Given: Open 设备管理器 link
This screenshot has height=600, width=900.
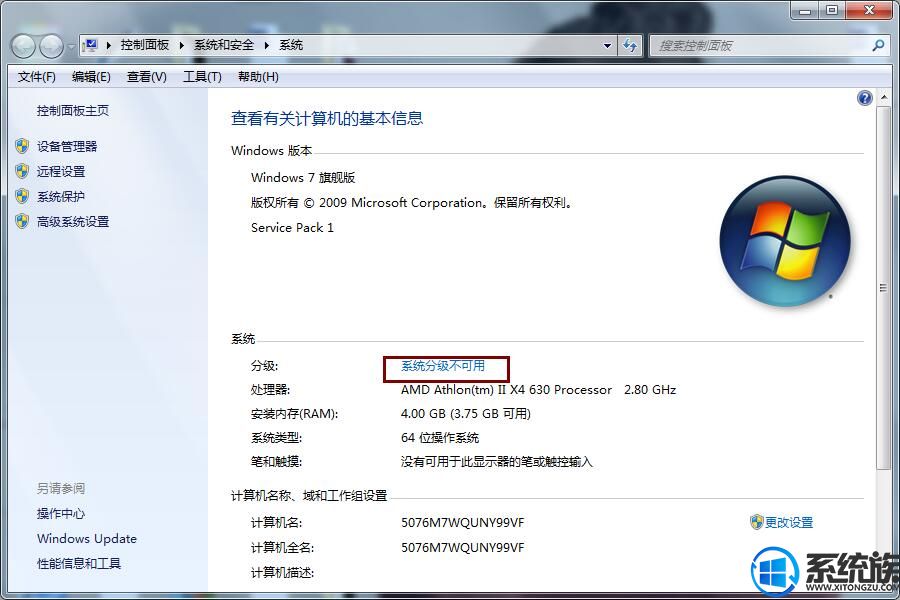Looking at the screenshot, I should pos(67,146).
